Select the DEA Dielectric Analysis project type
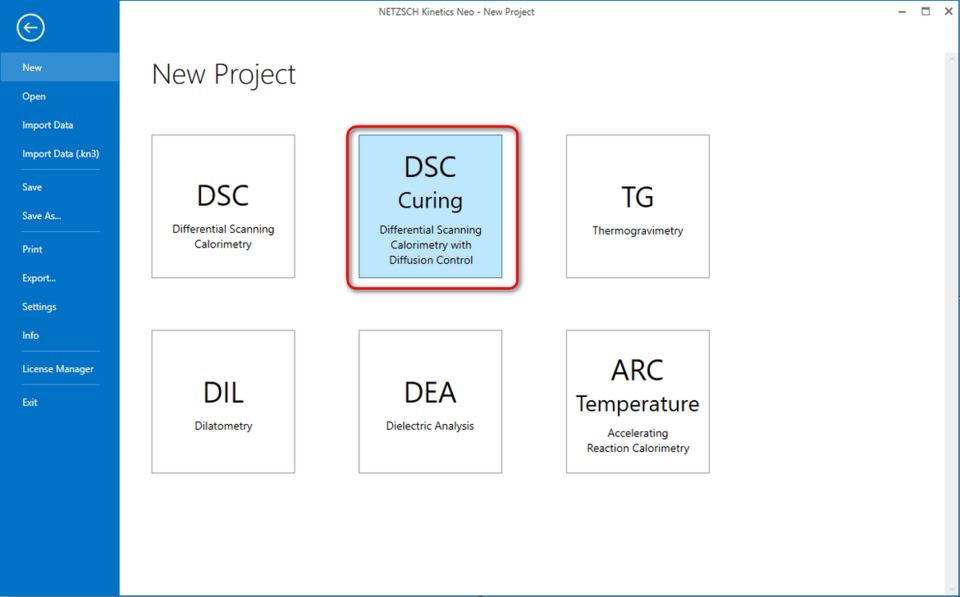This screenshot has height=597, width=960. click(x=430, y=401)
